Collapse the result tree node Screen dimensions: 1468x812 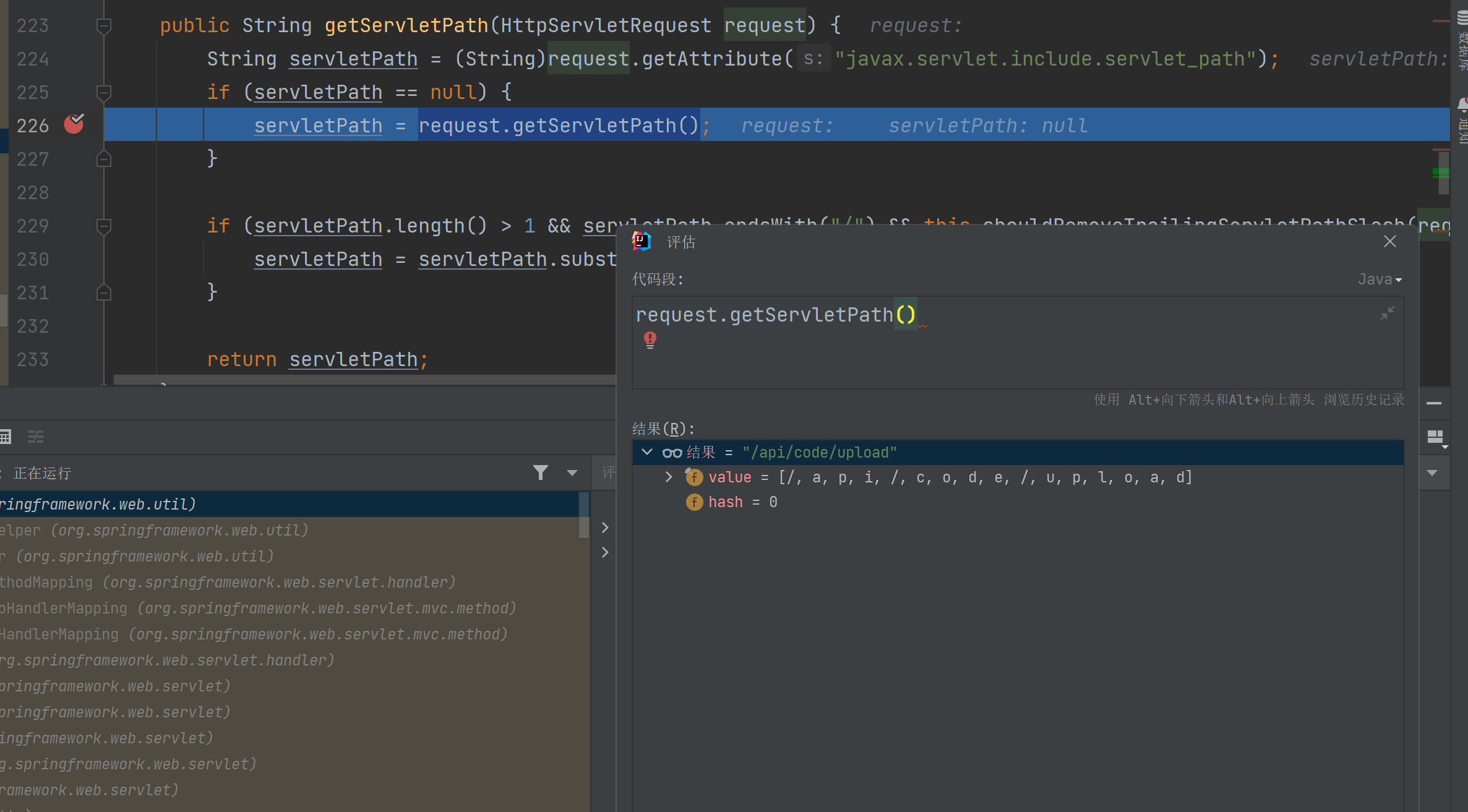(647, 452)
